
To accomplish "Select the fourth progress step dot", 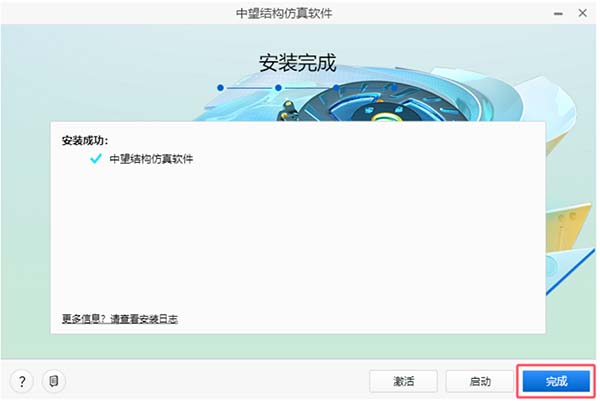I will (x=394, y=88).
